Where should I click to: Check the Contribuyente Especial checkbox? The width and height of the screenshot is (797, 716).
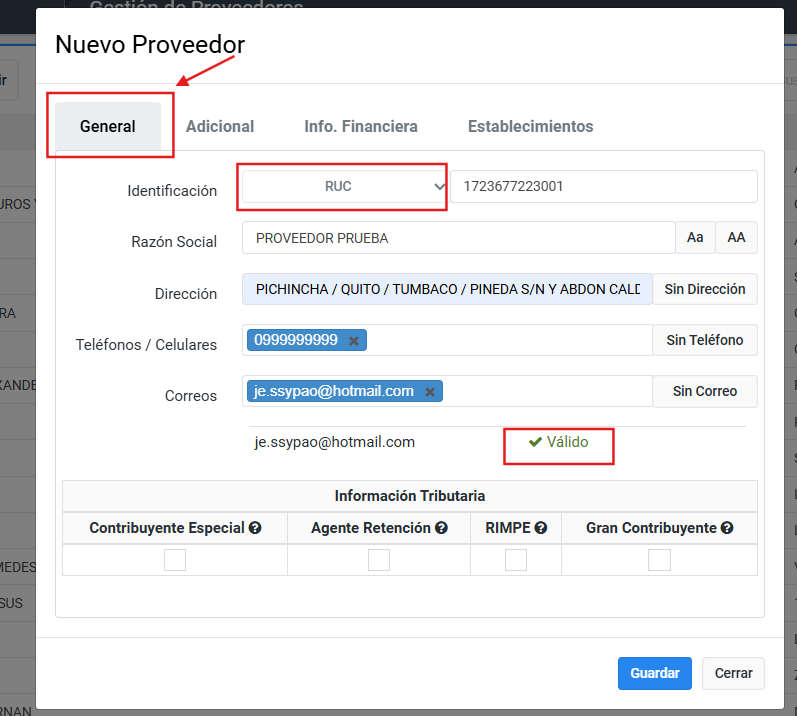175,560
